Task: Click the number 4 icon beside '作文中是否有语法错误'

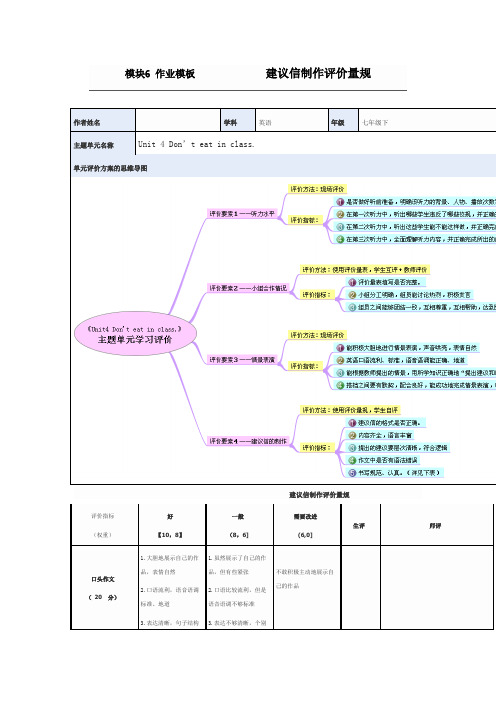Action: (x=352, y=460)
